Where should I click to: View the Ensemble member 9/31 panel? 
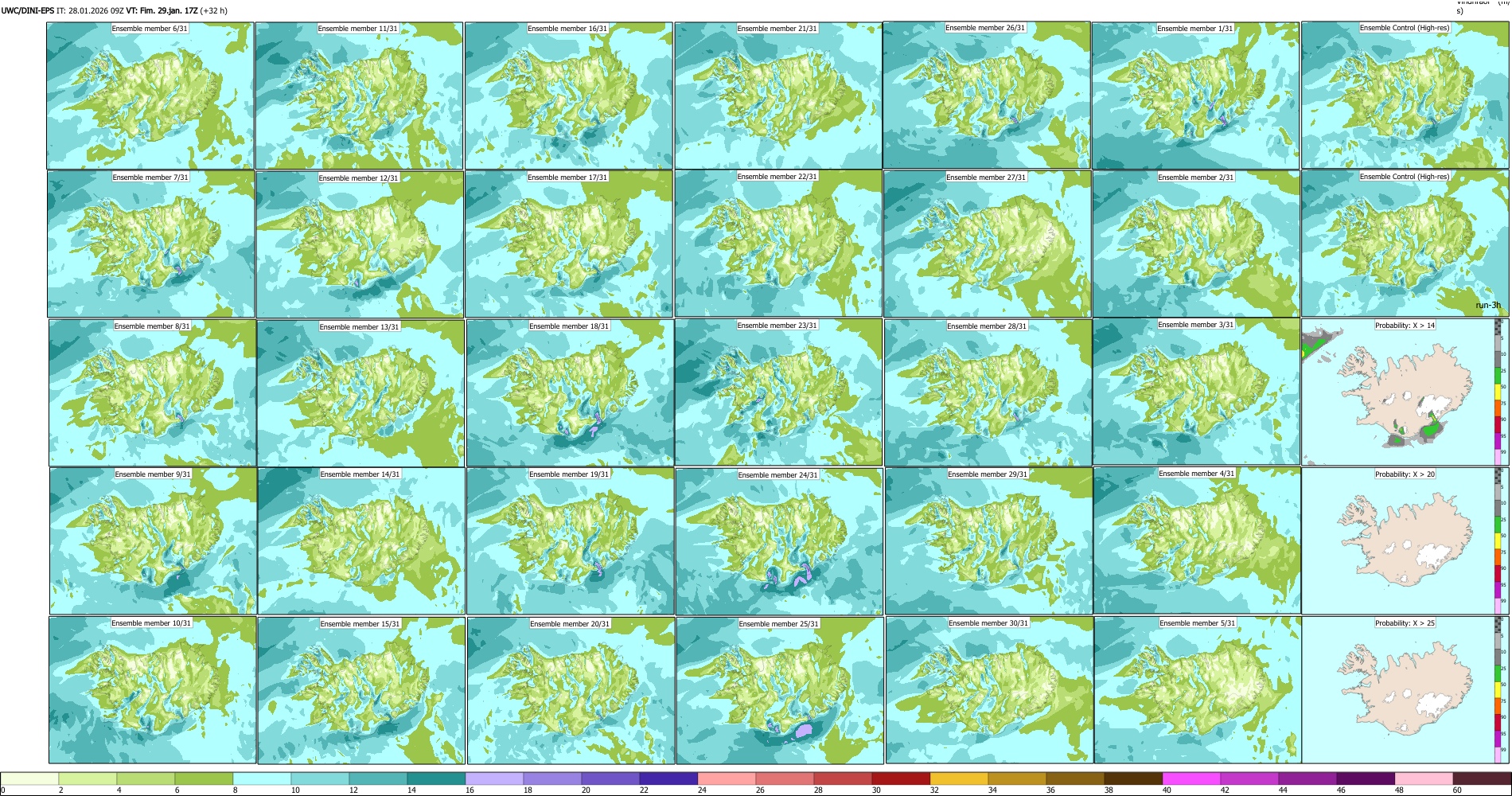[153, 540]
